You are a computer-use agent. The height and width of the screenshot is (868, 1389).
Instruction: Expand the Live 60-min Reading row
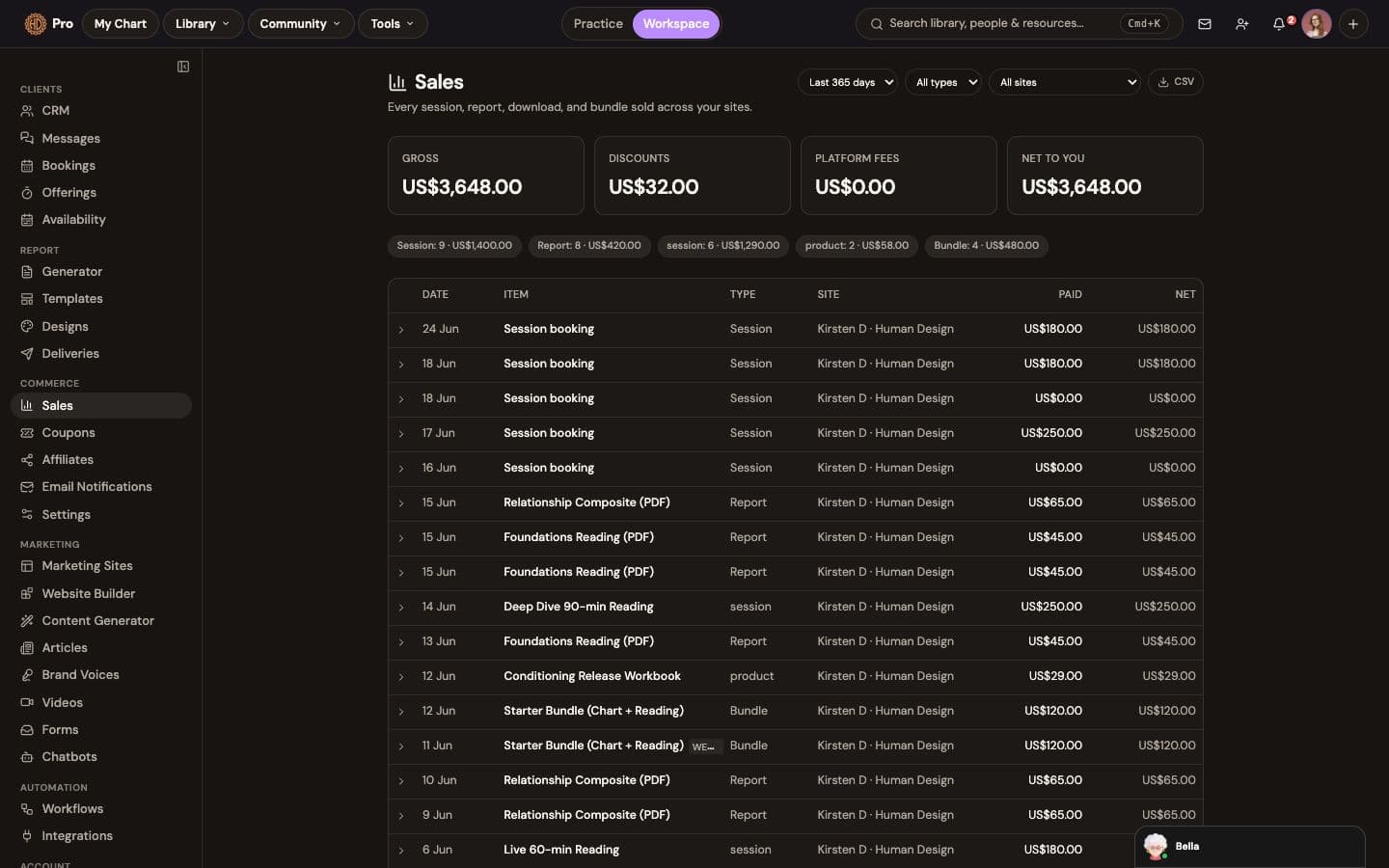[401, 851]
